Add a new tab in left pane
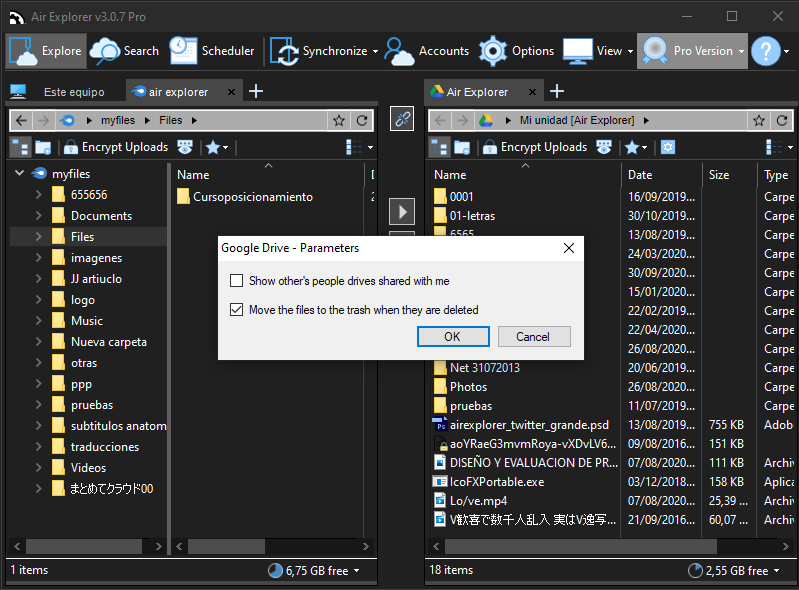Screen dimensions: 799x590 (256, 91)
